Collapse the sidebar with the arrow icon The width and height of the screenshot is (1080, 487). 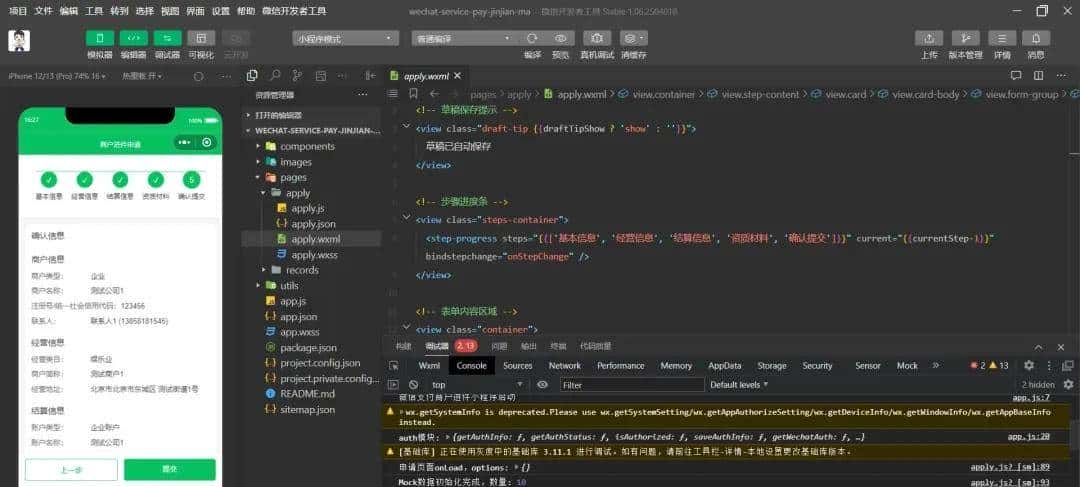coord(371,76)
